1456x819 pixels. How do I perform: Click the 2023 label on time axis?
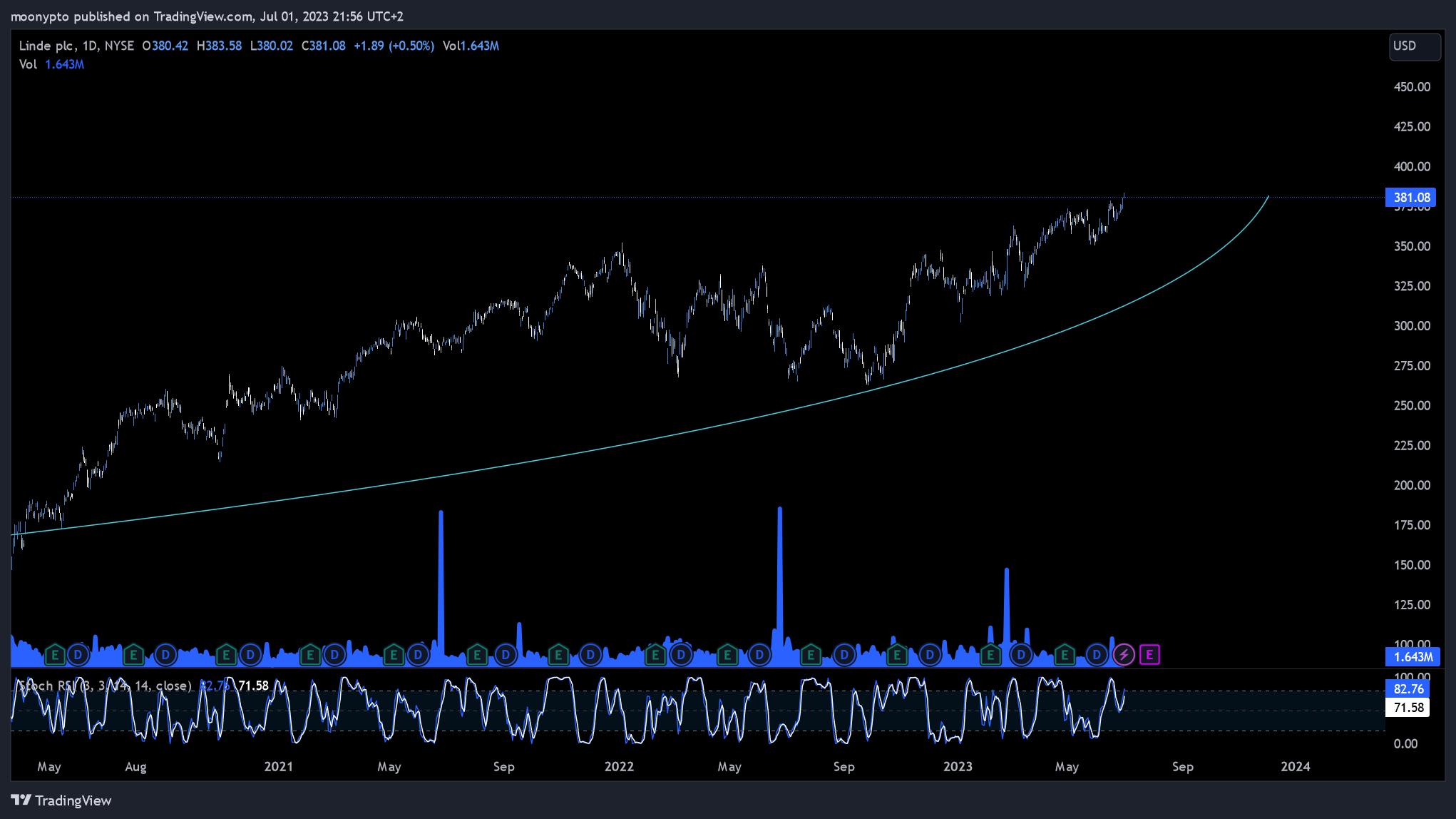point(958,767)
